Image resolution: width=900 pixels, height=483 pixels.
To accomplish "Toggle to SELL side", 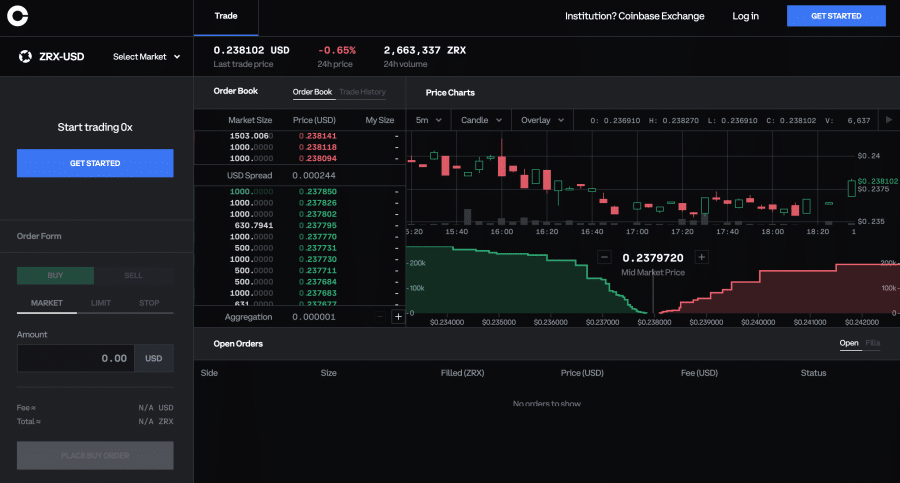I will (x=133, y=276).
